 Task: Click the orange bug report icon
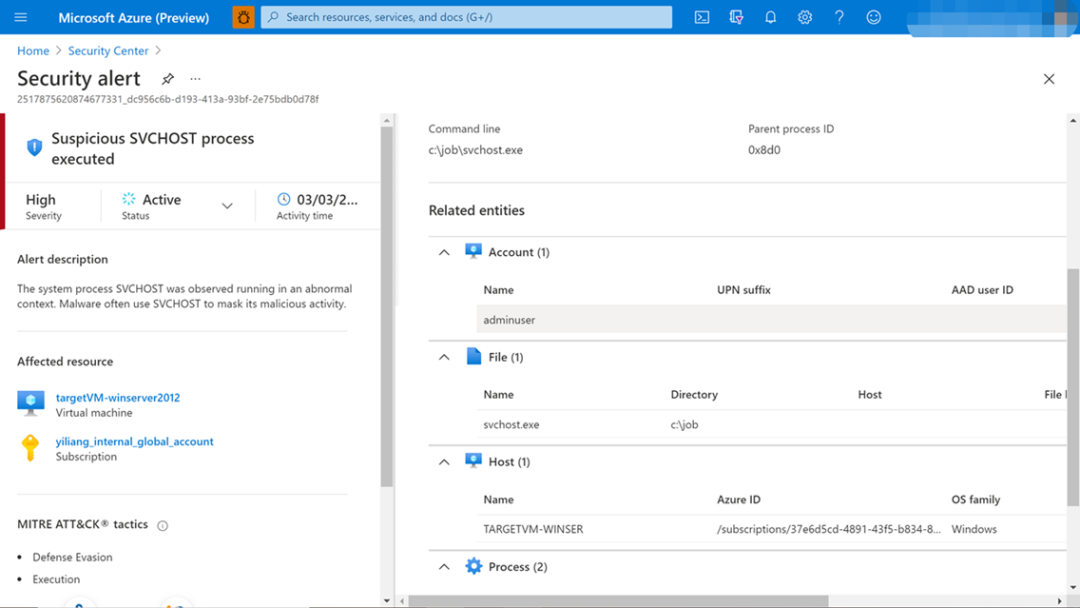point(243,17)
